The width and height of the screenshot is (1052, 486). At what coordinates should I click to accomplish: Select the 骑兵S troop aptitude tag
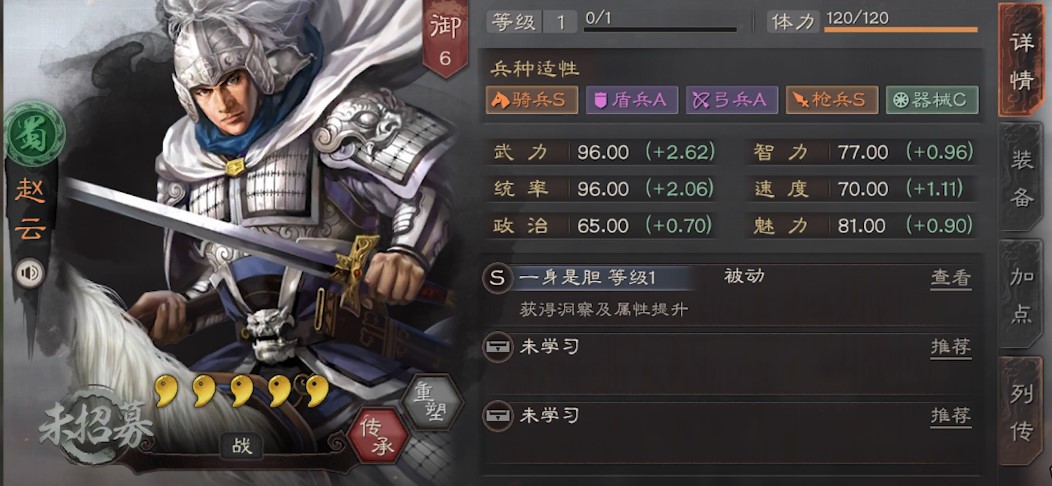[532, 99]
